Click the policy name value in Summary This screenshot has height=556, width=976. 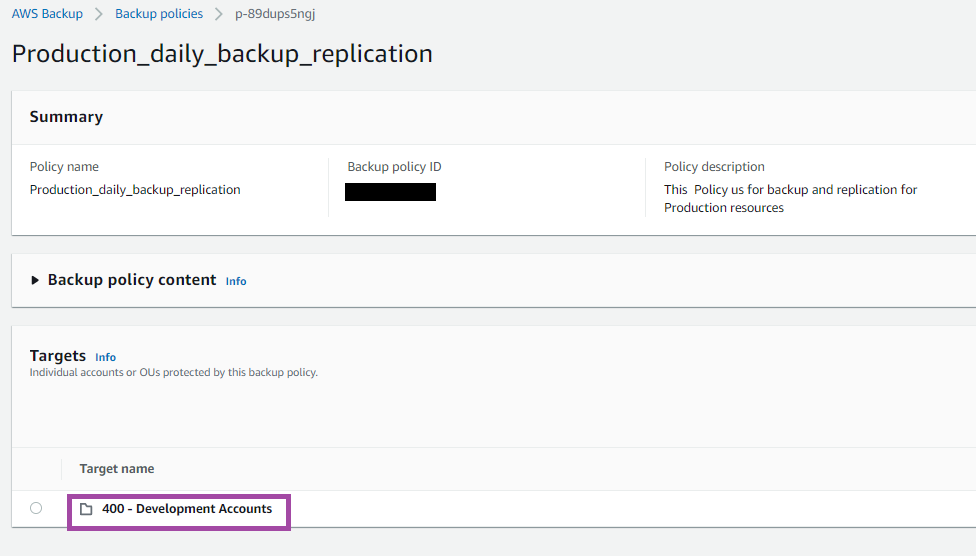[x=135, y=190]
